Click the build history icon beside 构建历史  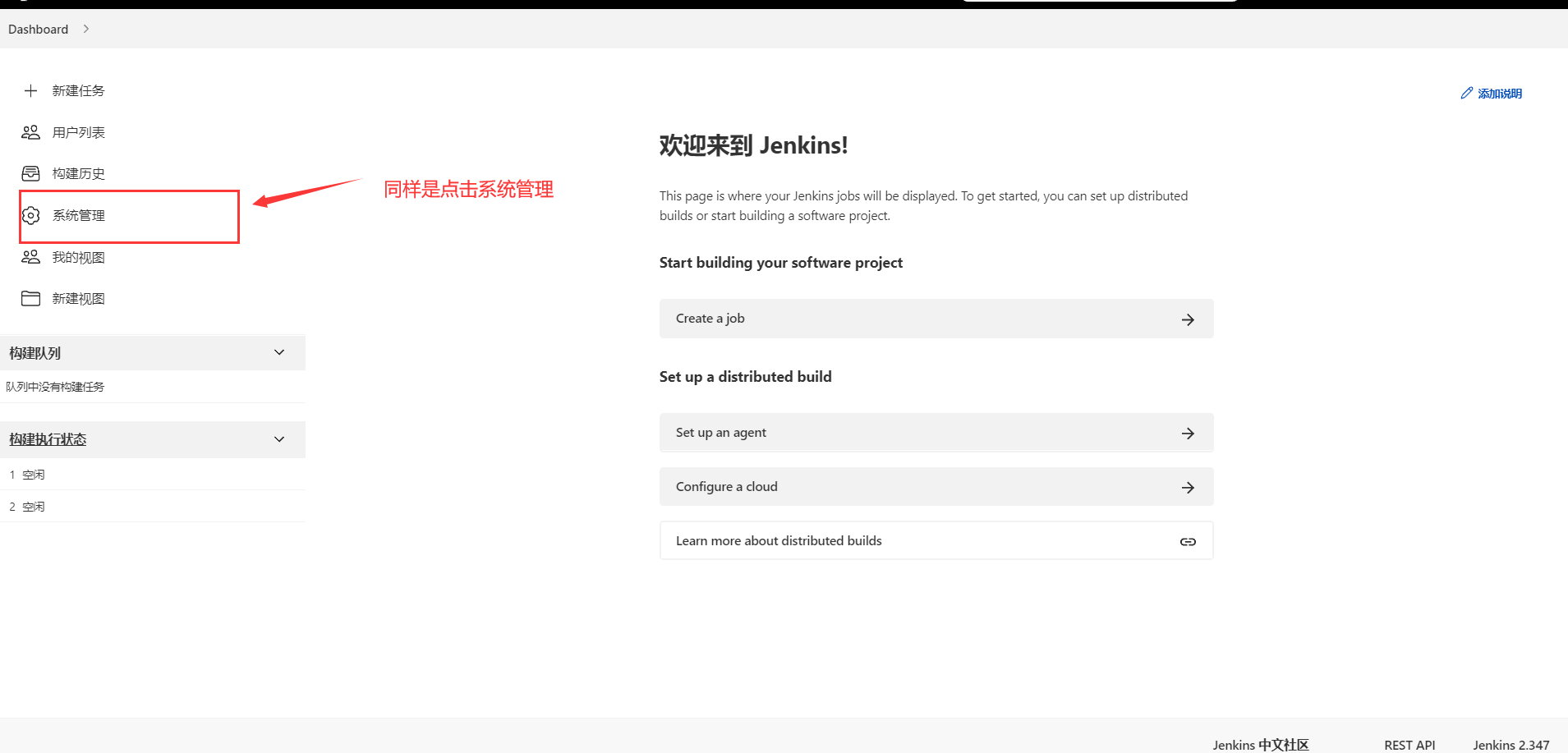[30, 173]
